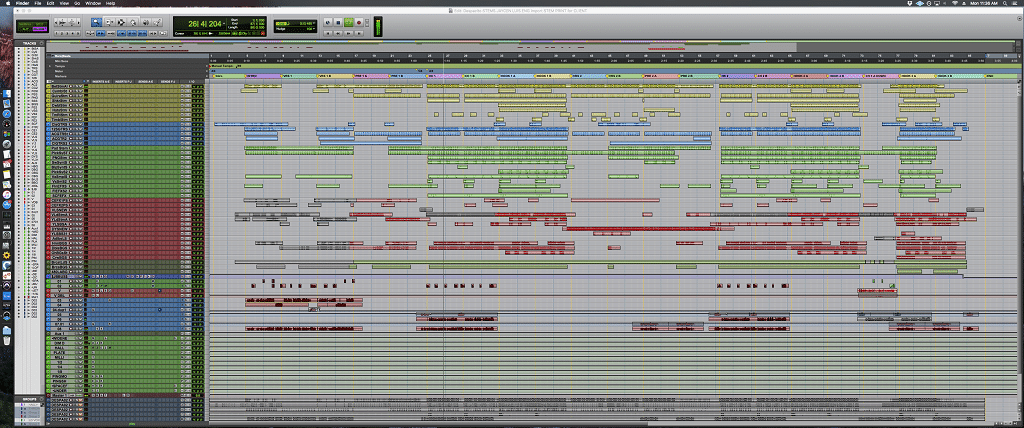Viewport: 1024px width, 428px height.
Task: Click the main counter 26|4|204
Action: 205,24
